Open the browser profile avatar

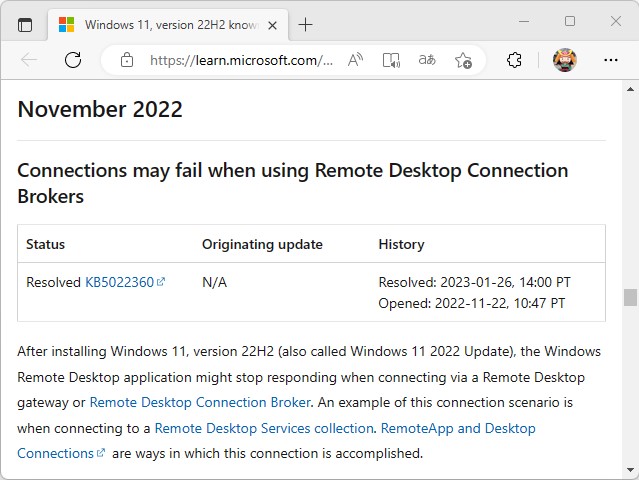565,60
